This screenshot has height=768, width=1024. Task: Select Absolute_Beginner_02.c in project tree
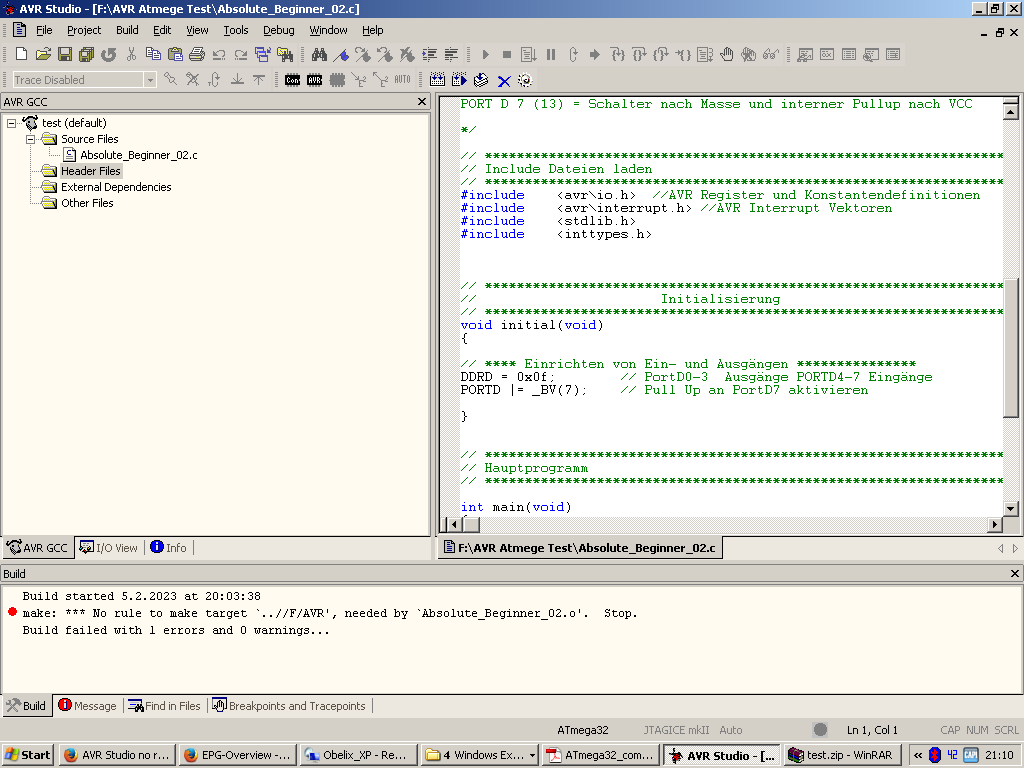click(138, 155)
